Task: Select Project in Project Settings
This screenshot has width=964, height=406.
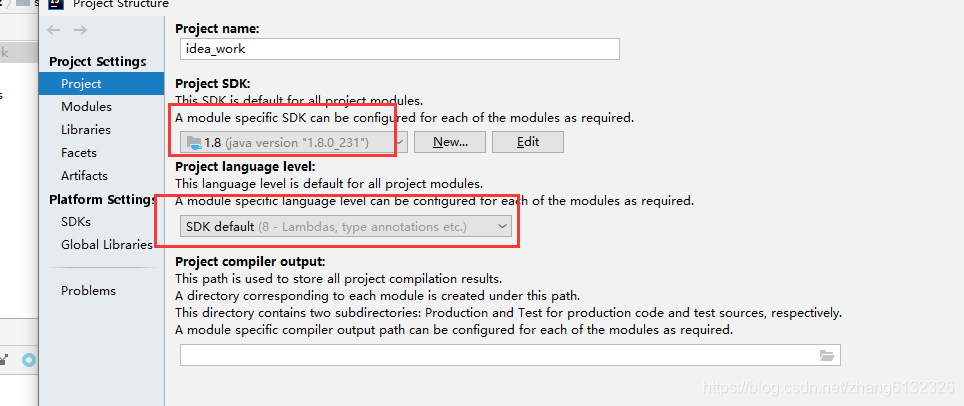Action: 81,84
